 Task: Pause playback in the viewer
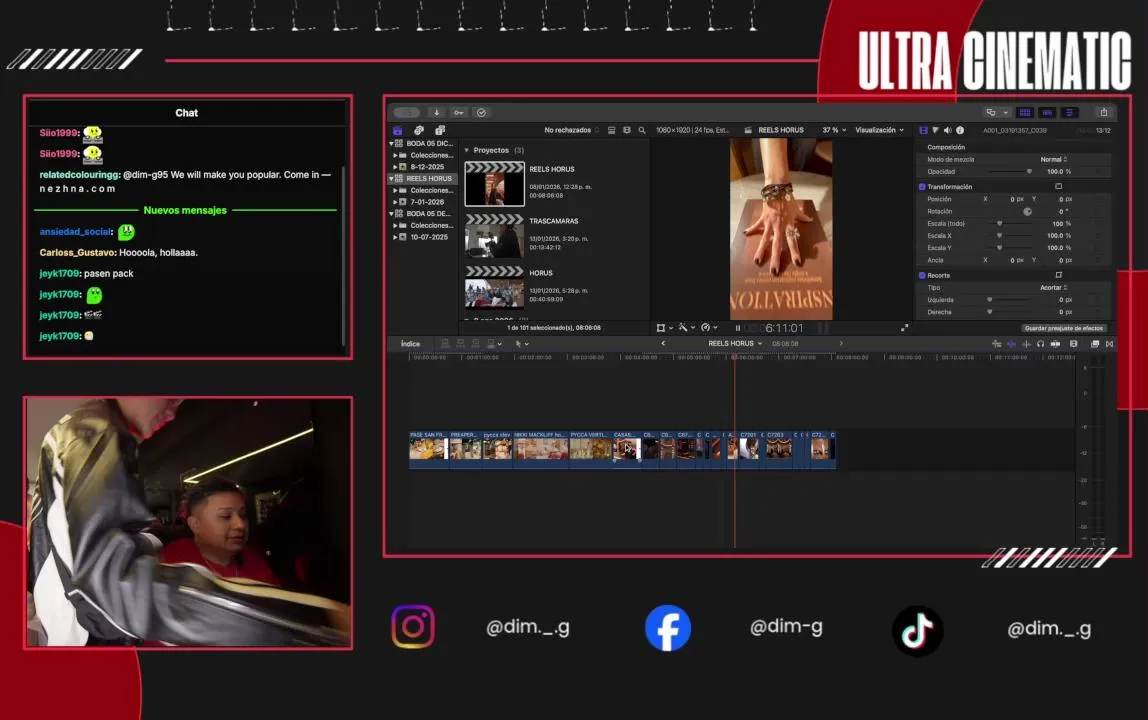click(x=737, y=328)
